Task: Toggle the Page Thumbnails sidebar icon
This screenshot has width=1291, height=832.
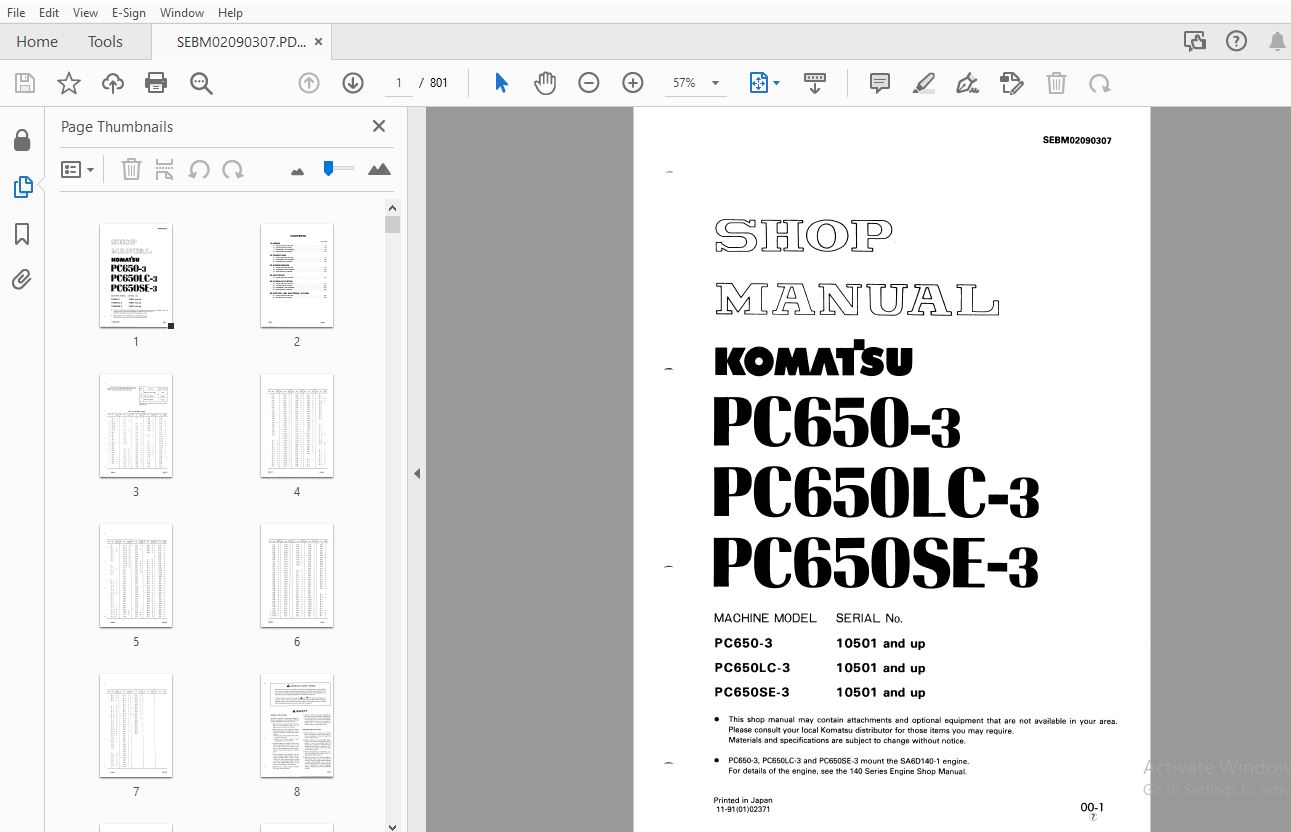Action: click(x=22, y=187)
